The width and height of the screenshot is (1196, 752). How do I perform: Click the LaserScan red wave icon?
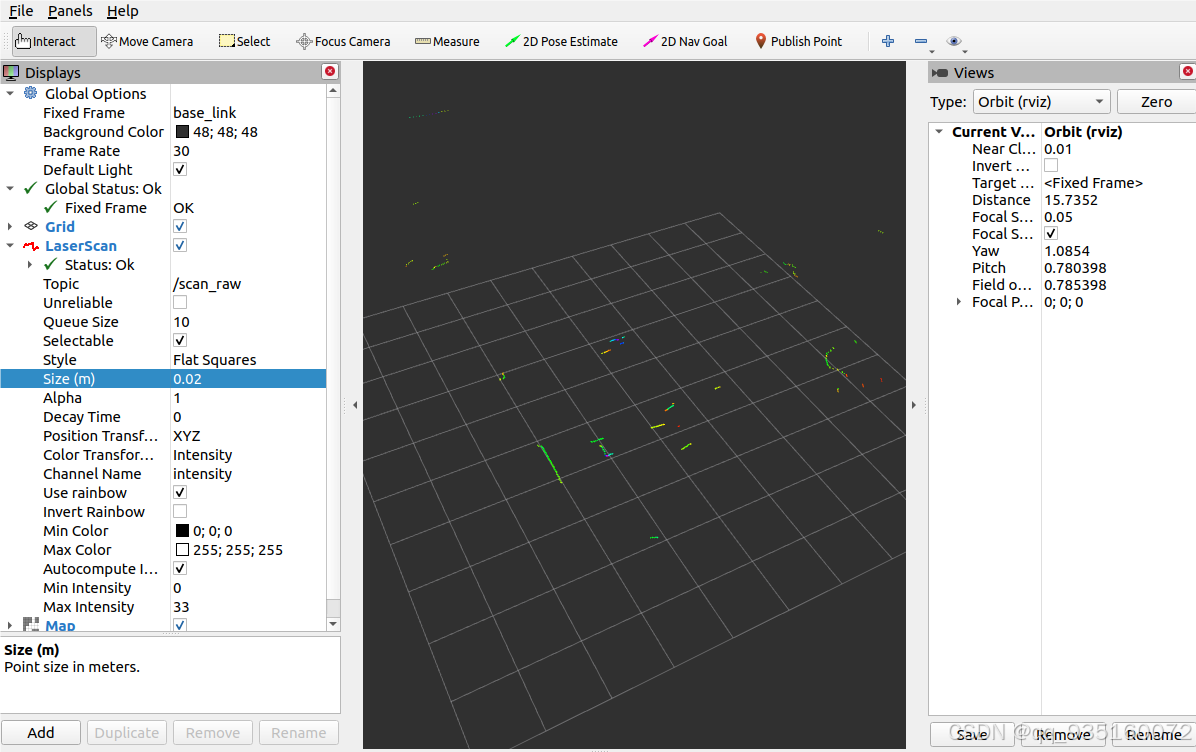[x=31, y=246]
